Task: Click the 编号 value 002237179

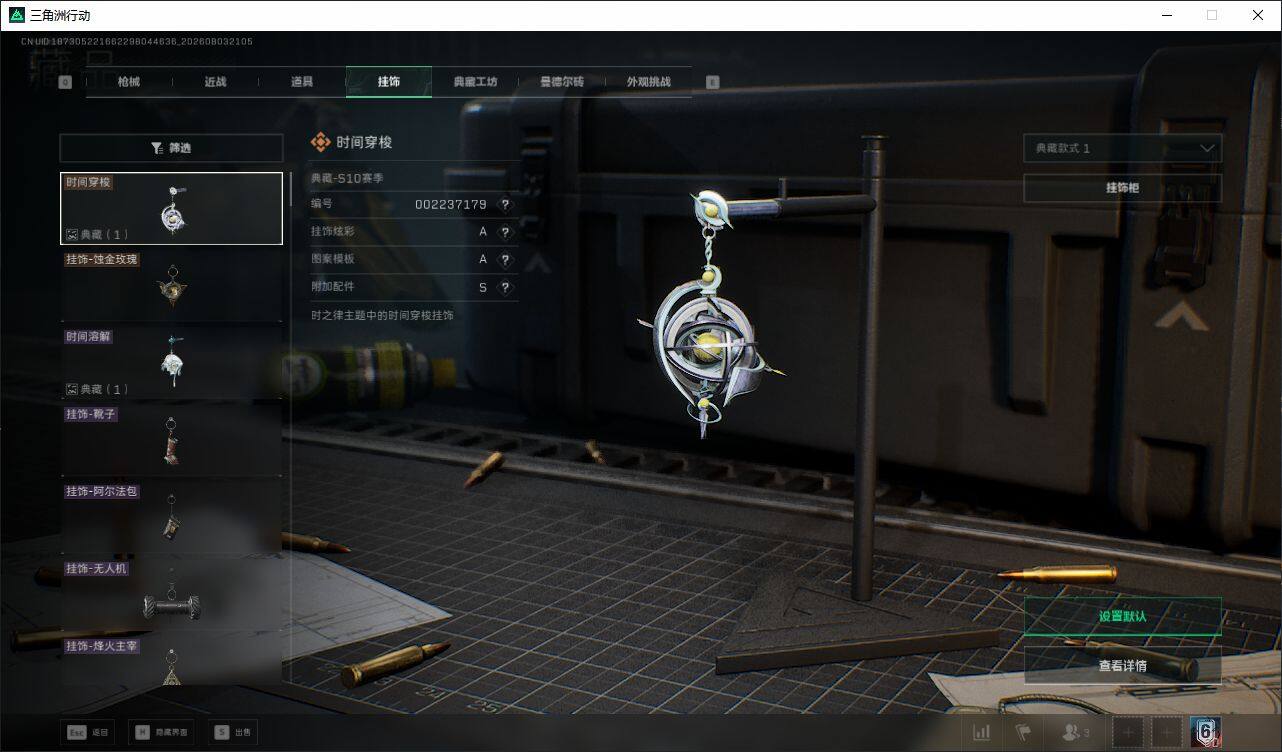Action: click(451, 204)
